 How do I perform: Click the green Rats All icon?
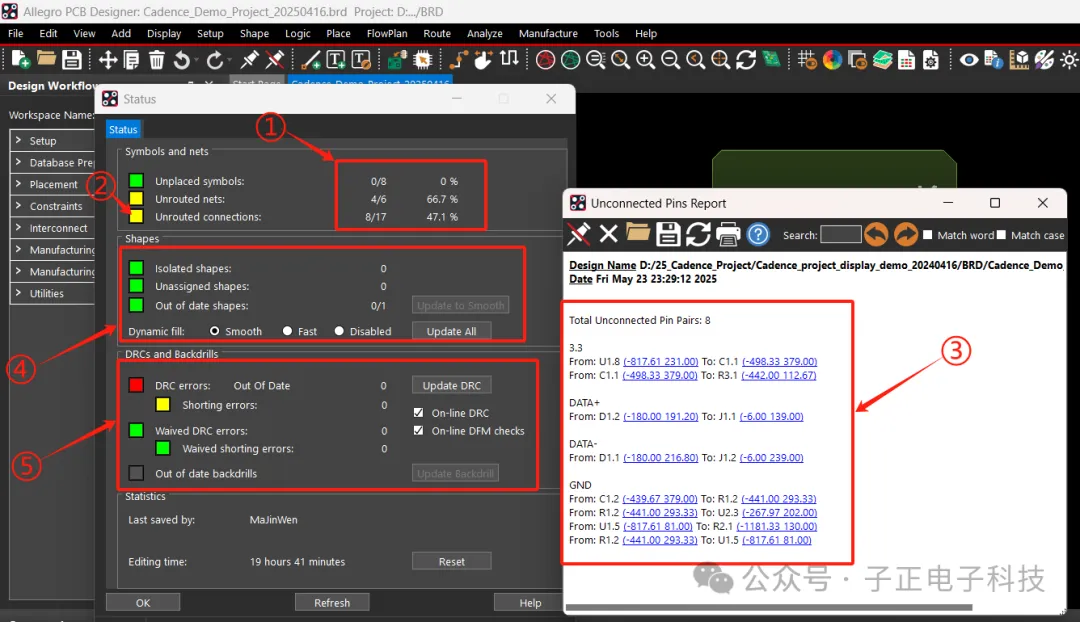[x=570, y=60]
